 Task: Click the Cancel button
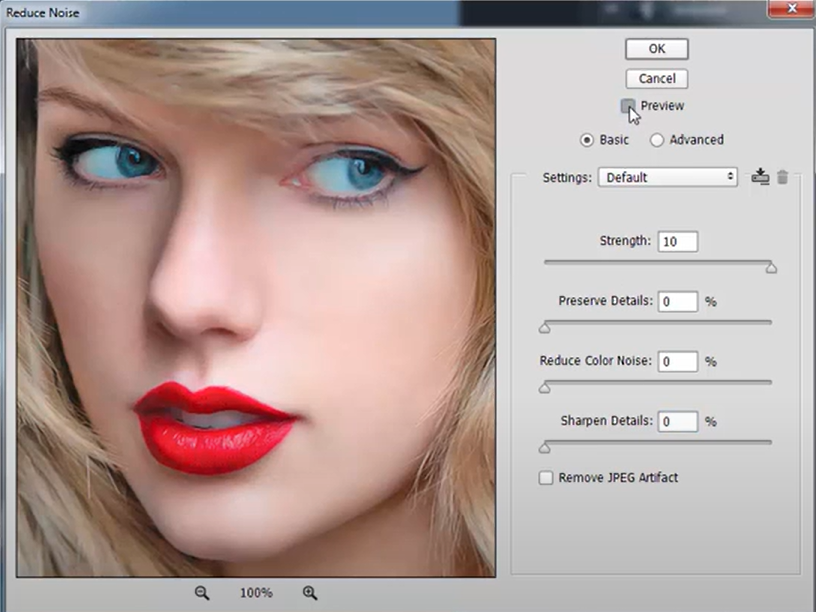(657, 79)
